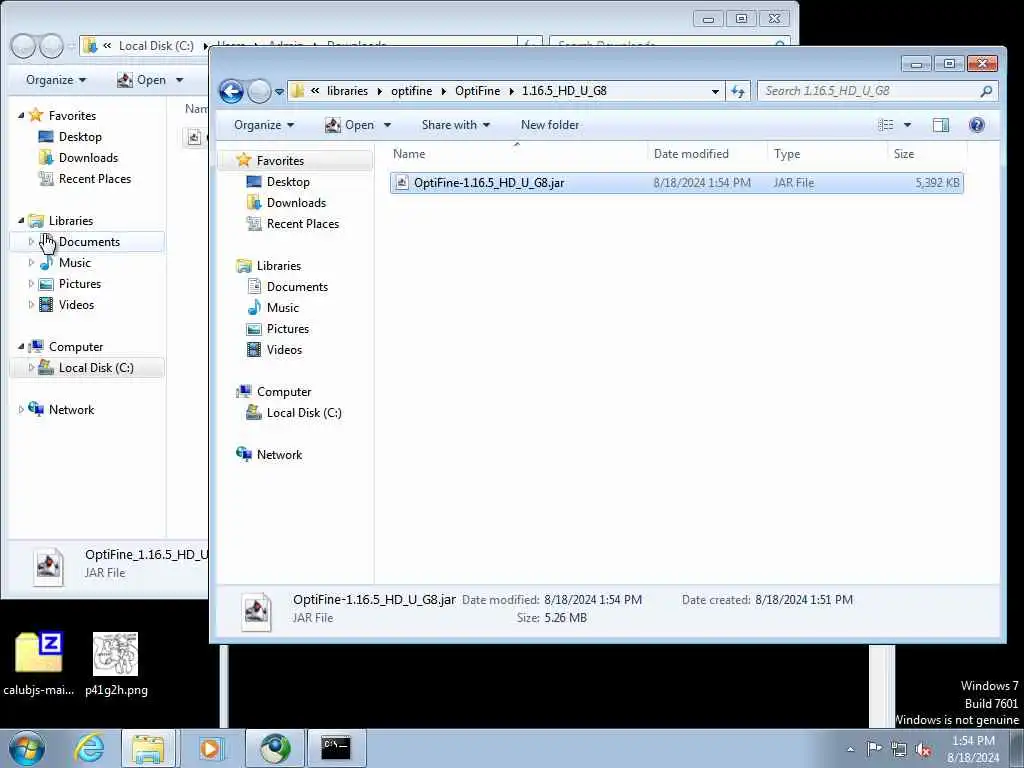Expand Local Disk (C:) arrow in back window

31,368
